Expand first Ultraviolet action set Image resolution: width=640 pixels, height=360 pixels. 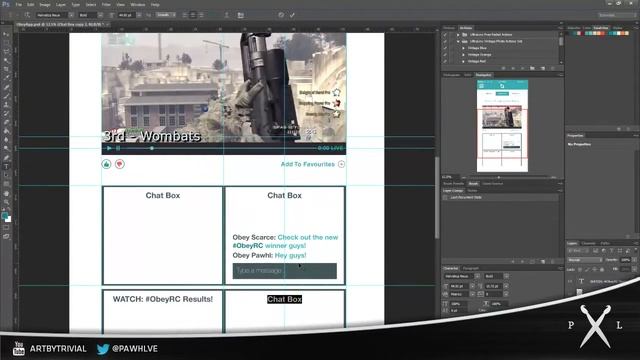[458, 35]
